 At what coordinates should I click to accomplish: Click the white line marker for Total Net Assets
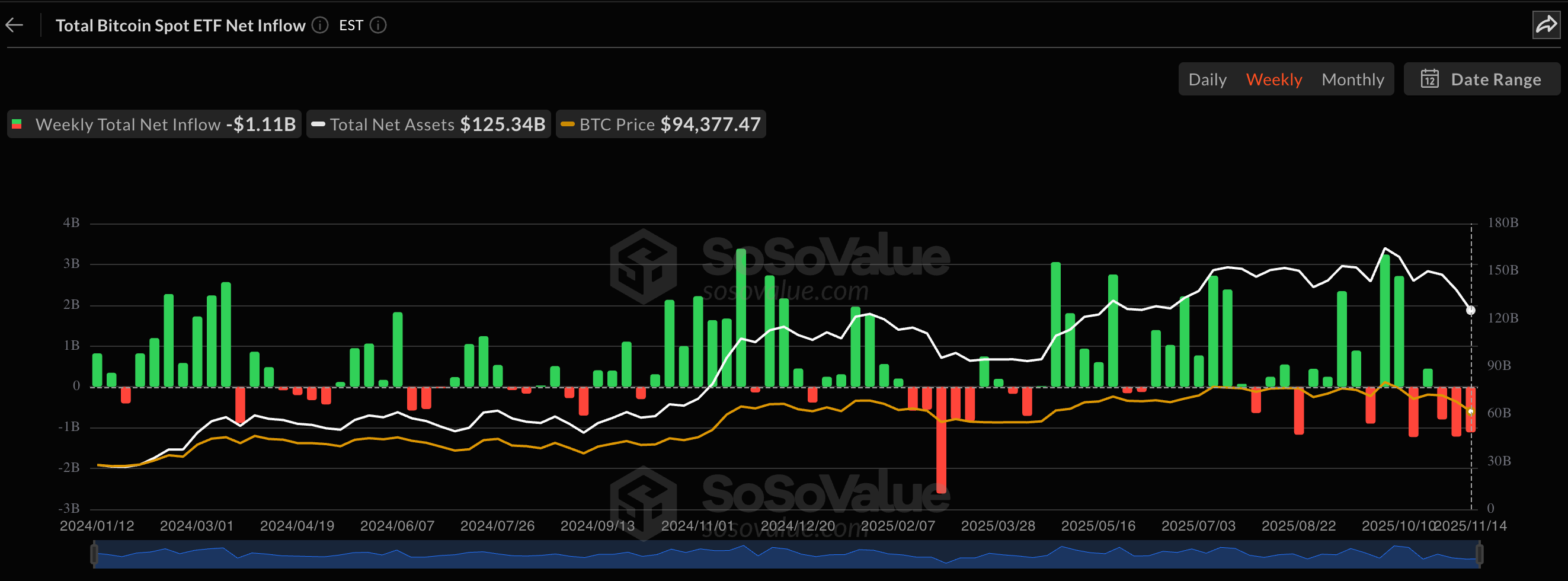318,124
